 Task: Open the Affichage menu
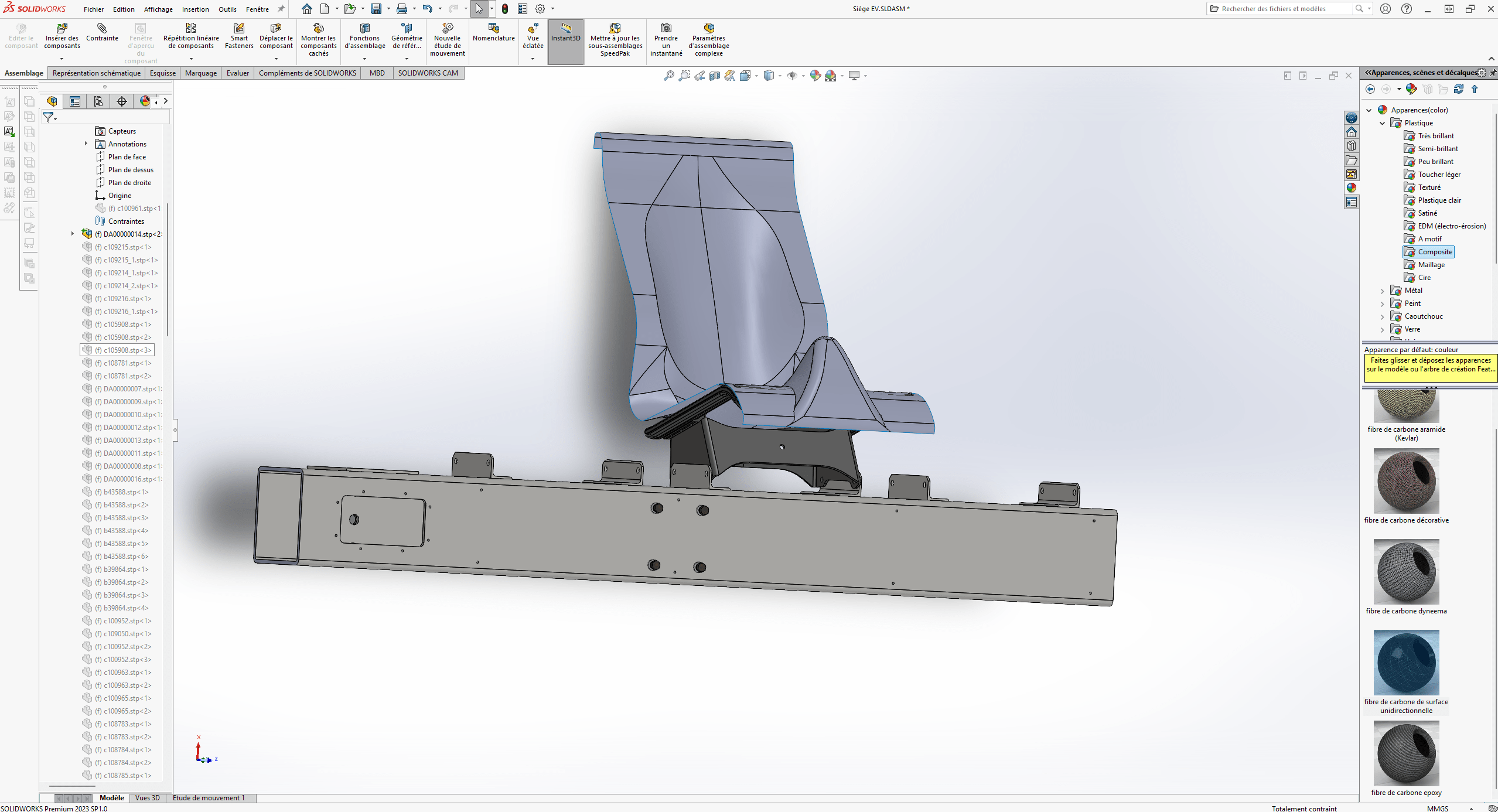pyautogui.click(x=158, y=9)
